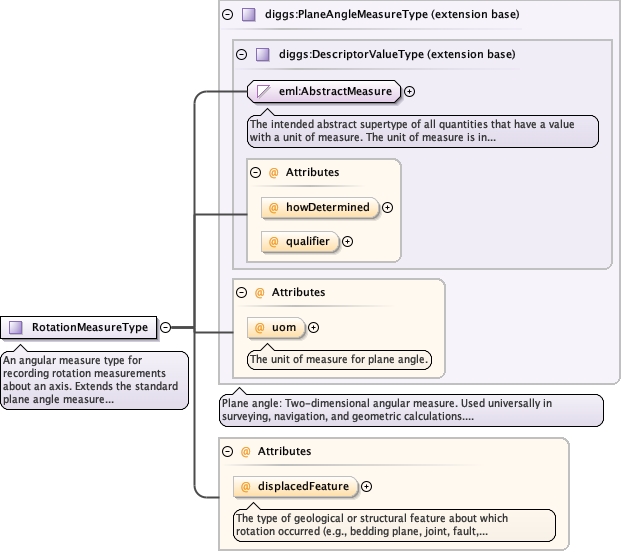Collapse the Attributes group containing displacedFeature

[x=227, y=452]
